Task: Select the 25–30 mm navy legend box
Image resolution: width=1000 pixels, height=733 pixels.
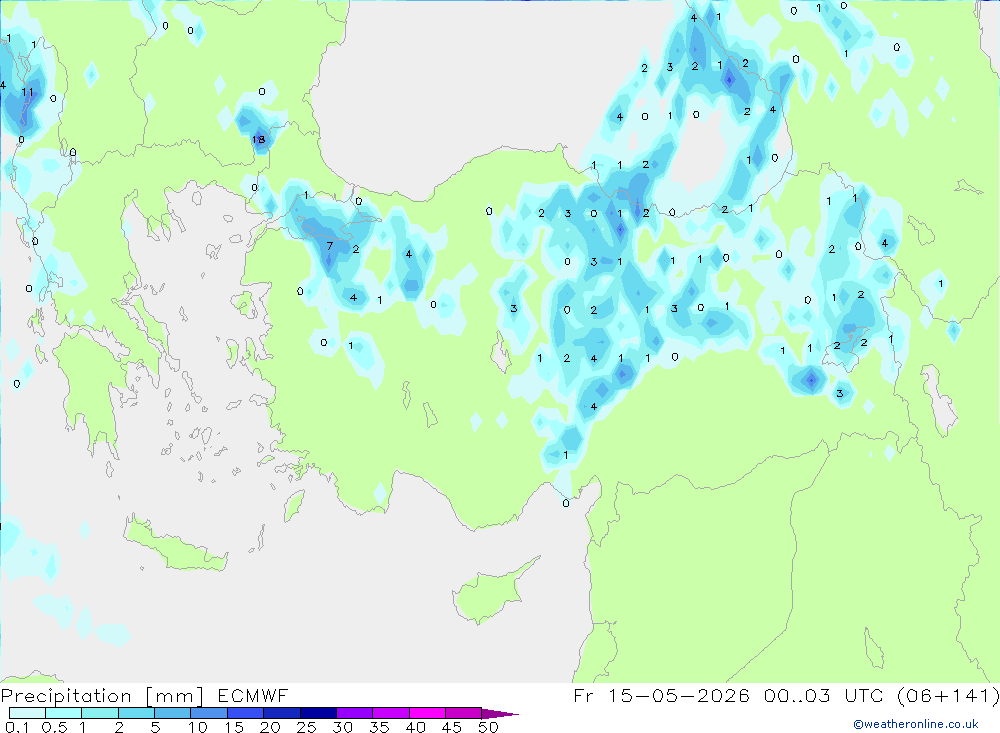Action: coord(318,713)
